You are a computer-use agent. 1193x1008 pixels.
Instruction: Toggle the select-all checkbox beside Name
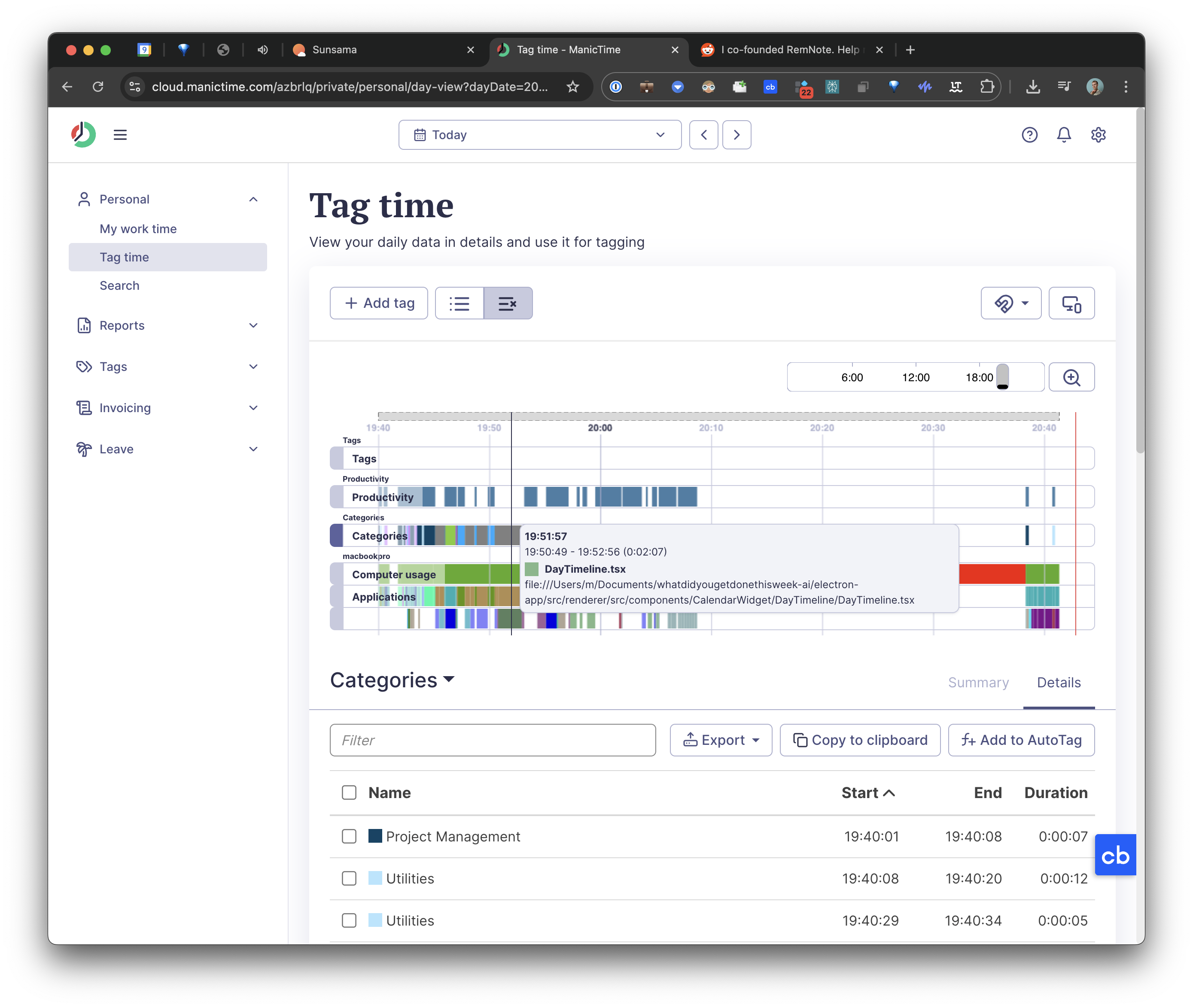[x=349, y=792]
